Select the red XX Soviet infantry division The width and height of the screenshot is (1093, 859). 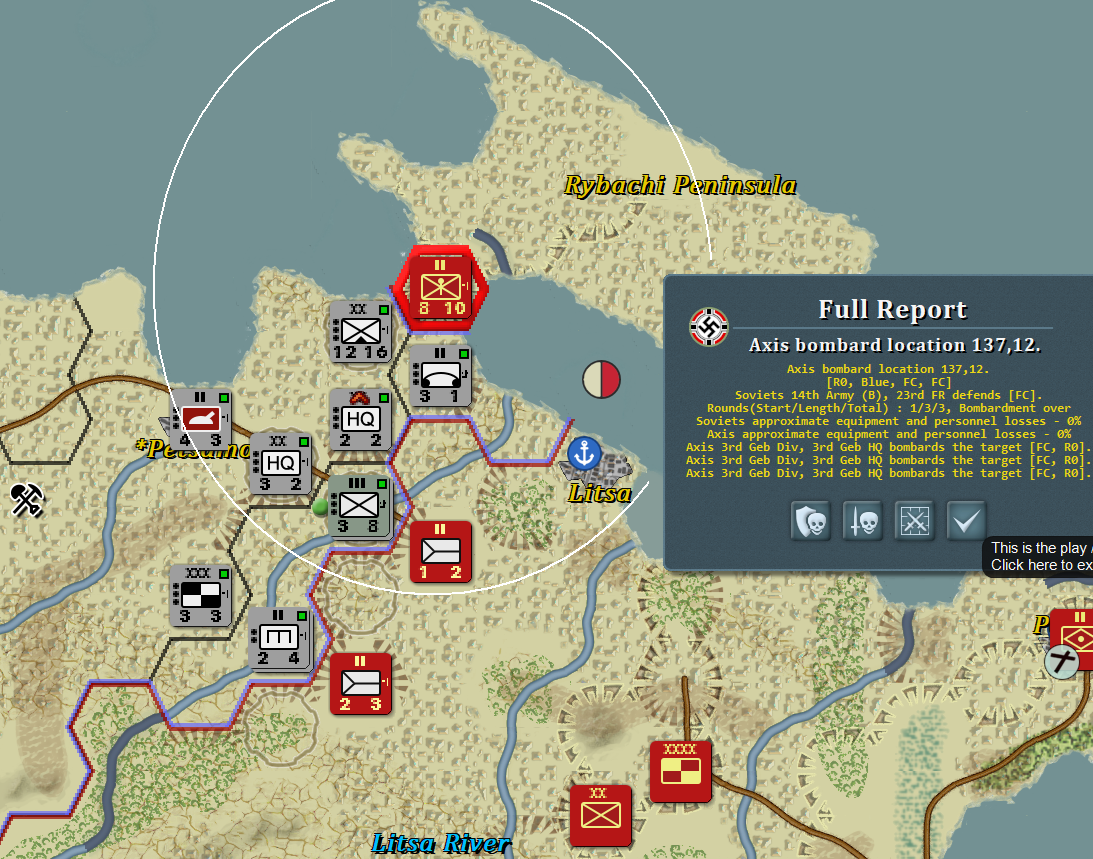(601, 816)
